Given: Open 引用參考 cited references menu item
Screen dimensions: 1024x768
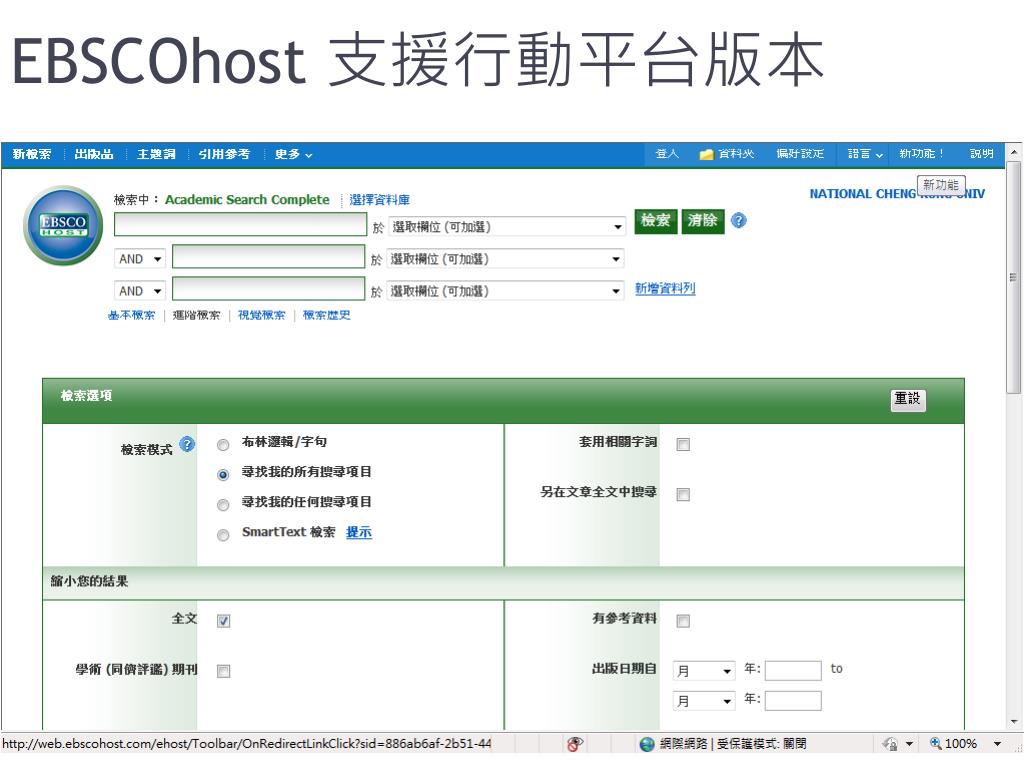Looking at the screenshot, I should (224, 154).
